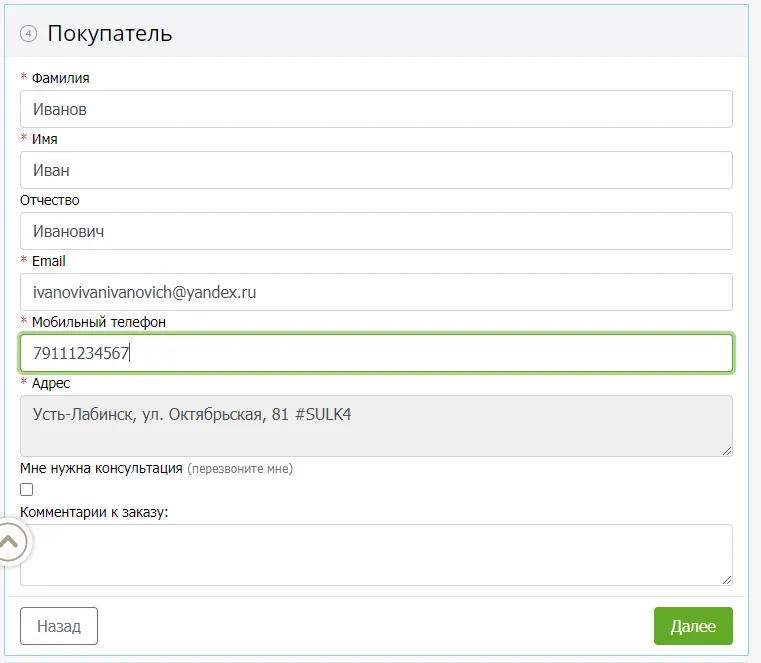Click the Мобильный телефон number field
Image resolution: width=761 pixels, height=663 pixels.
click(x=376, y=353)
